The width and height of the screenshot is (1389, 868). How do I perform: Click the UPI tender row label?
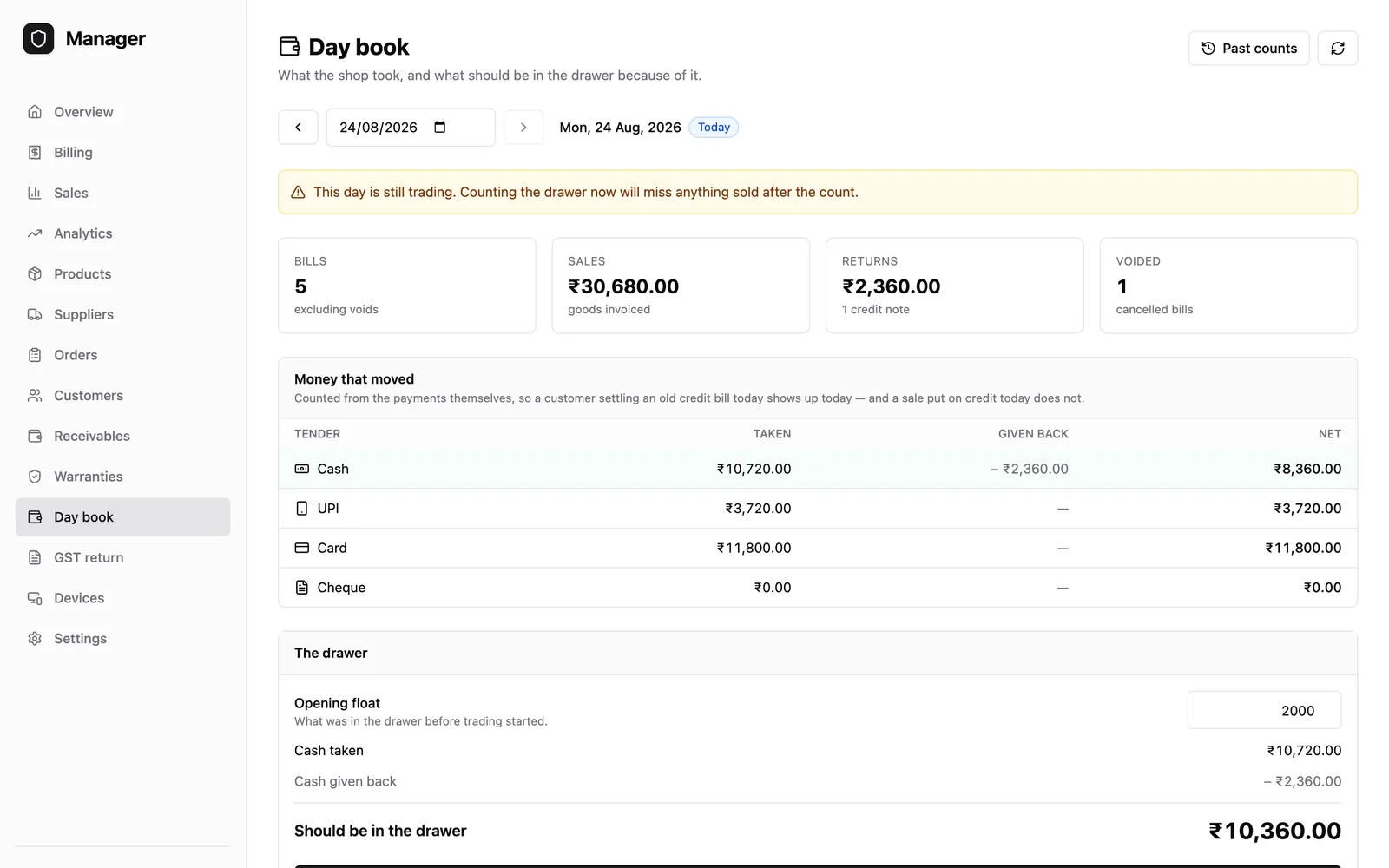328,509
